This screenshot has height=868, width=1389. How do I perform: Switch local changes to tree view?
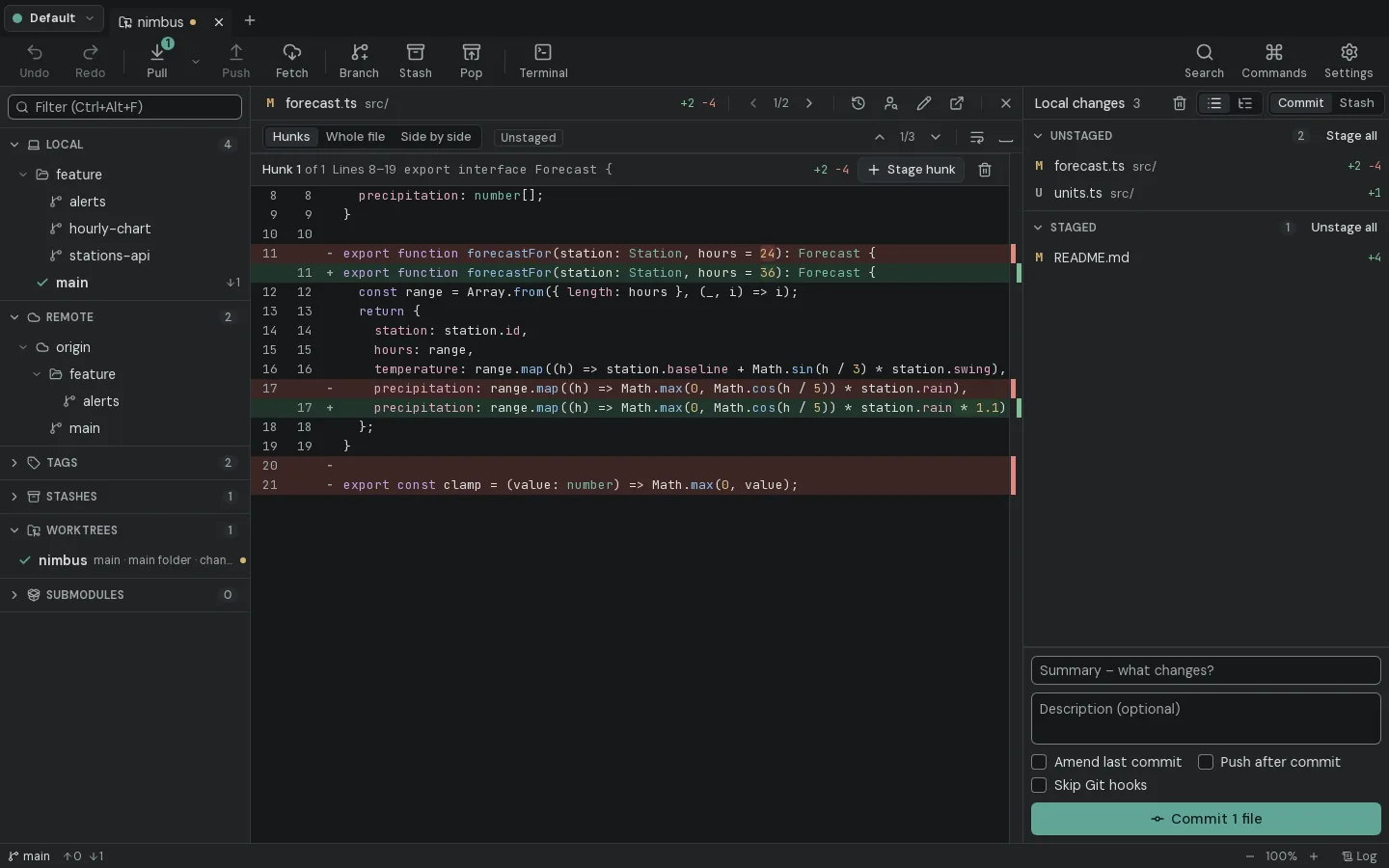pos(1246,103)
